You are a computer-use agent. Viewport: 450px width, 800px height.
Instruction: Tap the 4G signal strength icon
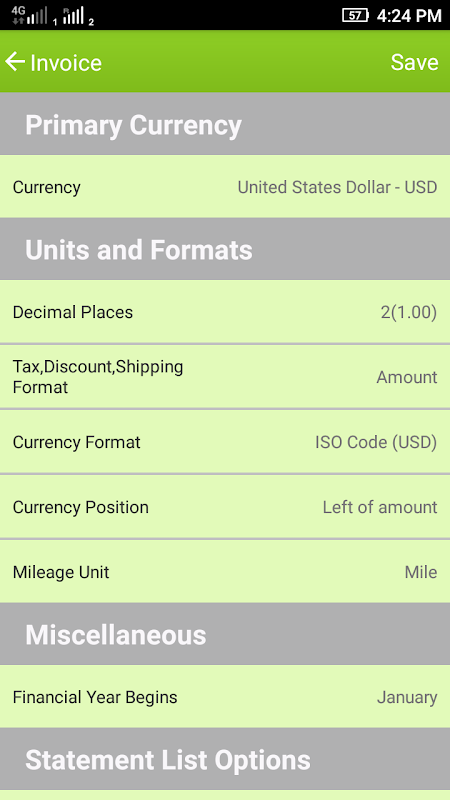coord(31,16)
